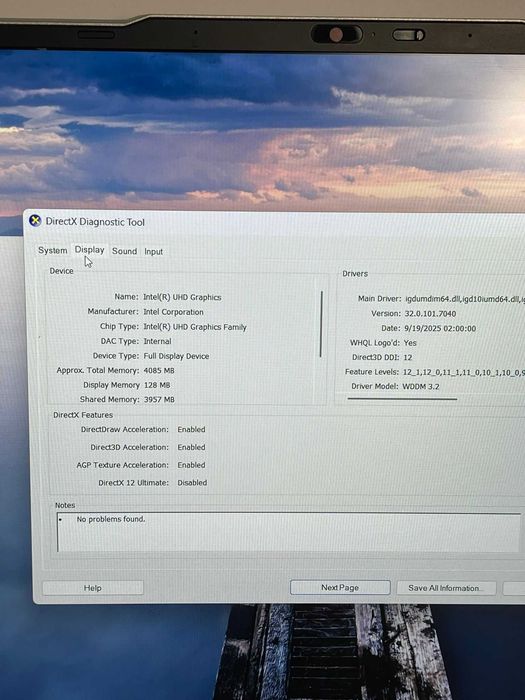Click the Device panel vertical scrollbar

point(321,324)
